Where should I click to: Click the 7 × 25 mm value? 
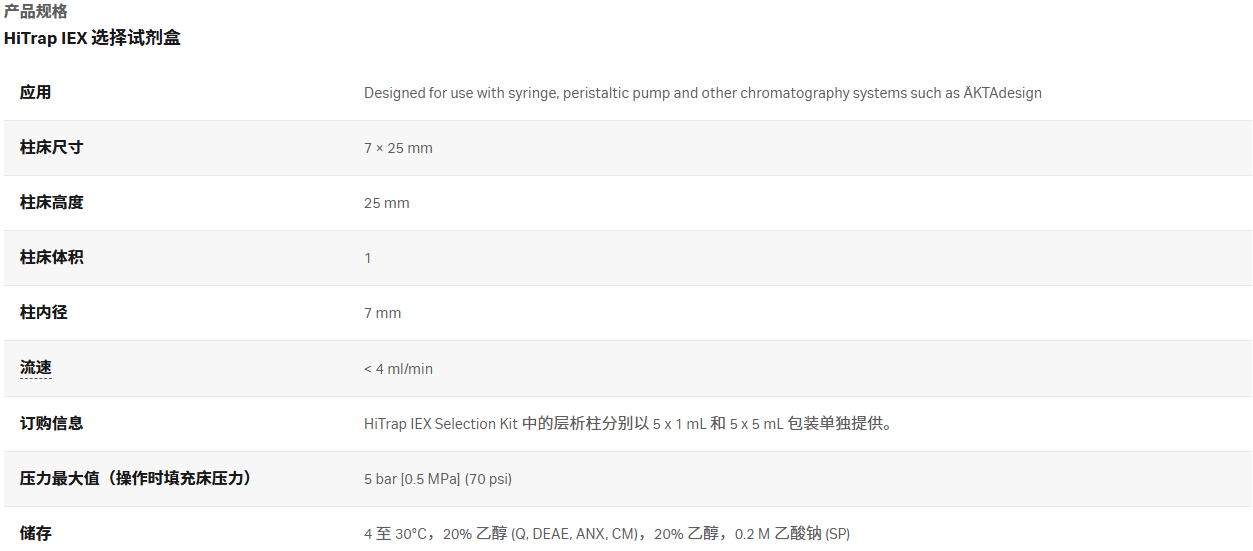(398, 148)
